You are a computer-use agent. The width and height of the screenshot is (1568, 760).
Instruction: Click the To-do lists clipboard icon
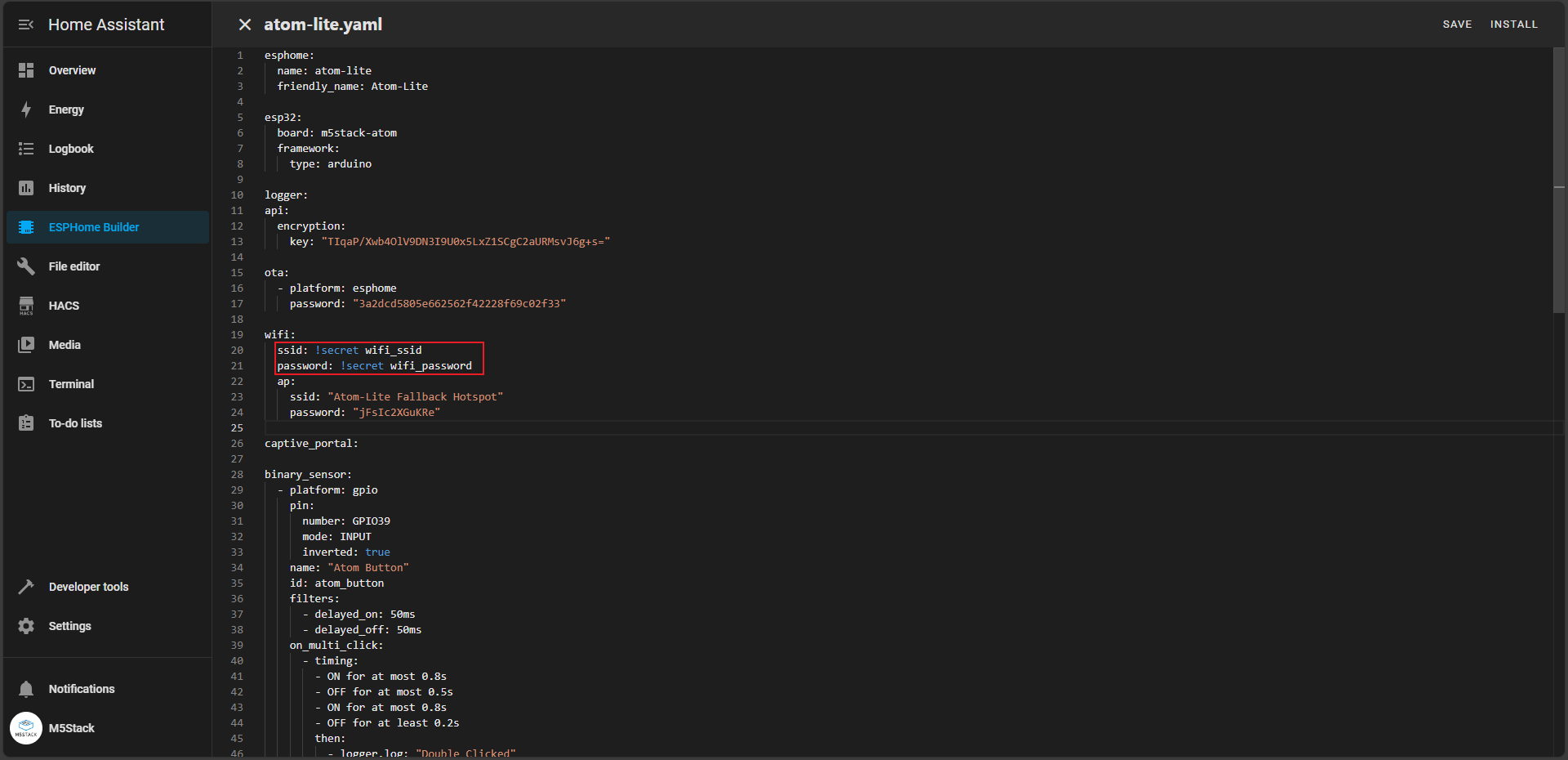(26, 423)
